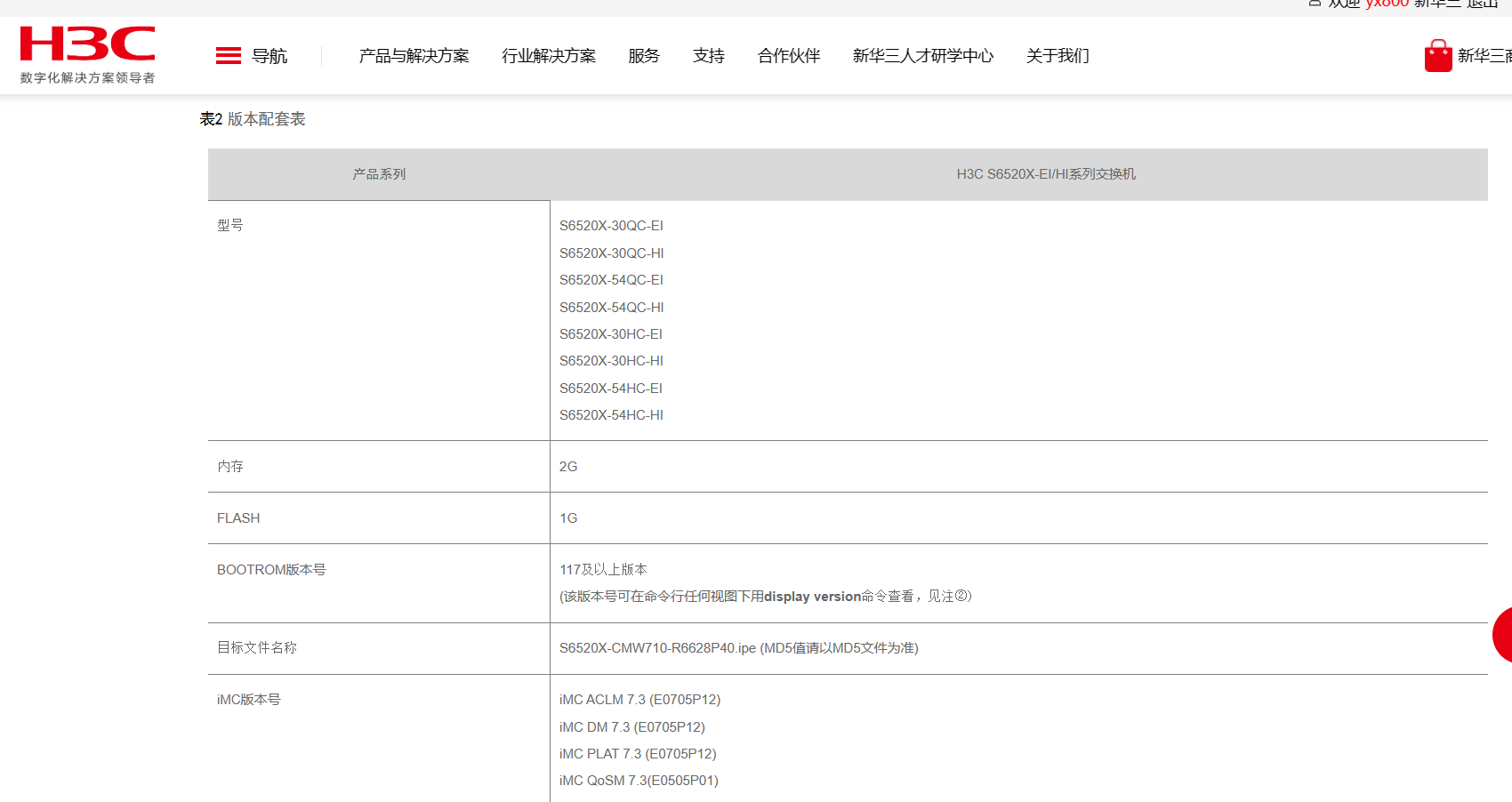Click the 117及以上版本 value

[603, 570]
